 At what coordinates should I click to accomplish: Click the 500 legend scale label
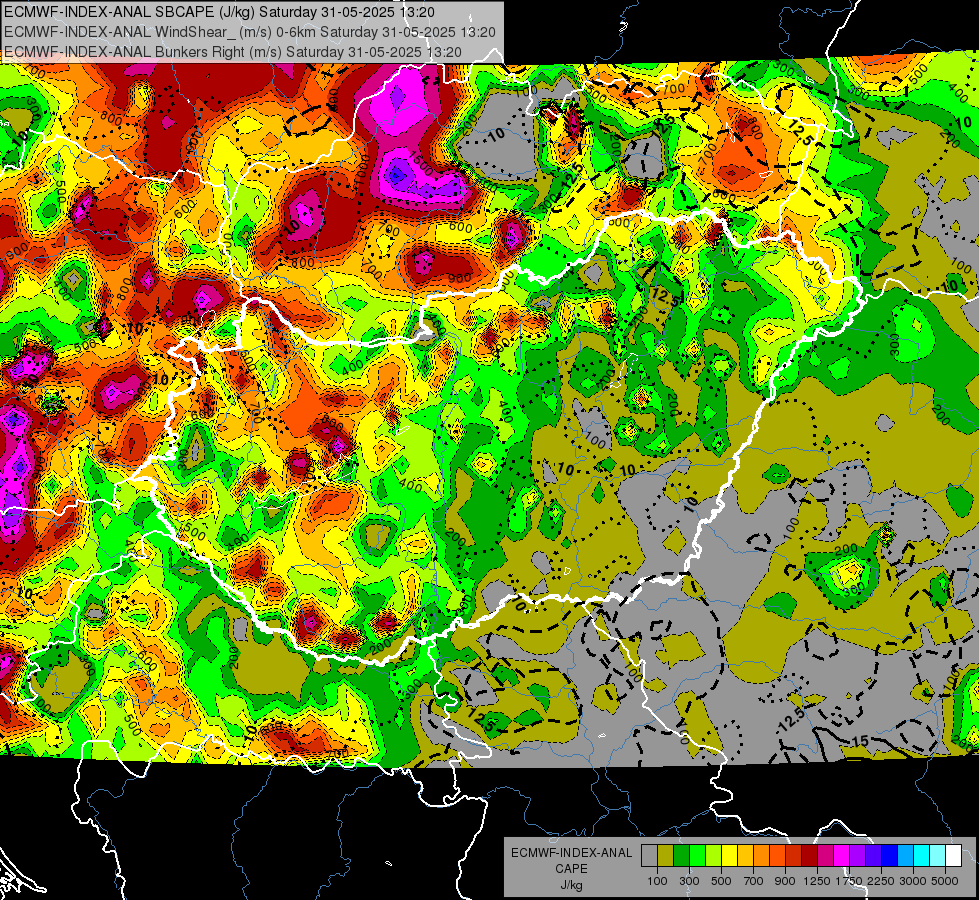tap(721, 881)
